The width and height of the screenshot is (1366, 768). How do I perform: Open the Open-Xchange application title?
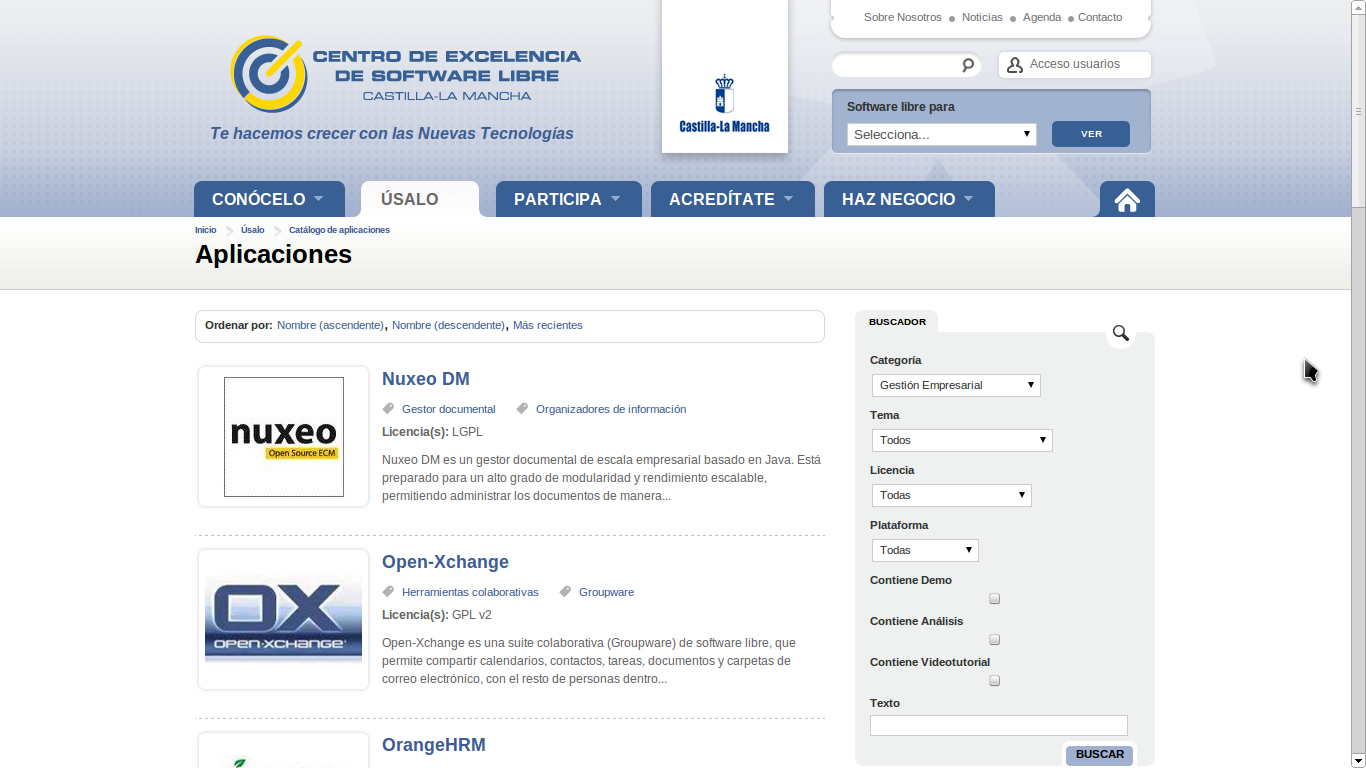click(445, 562)
